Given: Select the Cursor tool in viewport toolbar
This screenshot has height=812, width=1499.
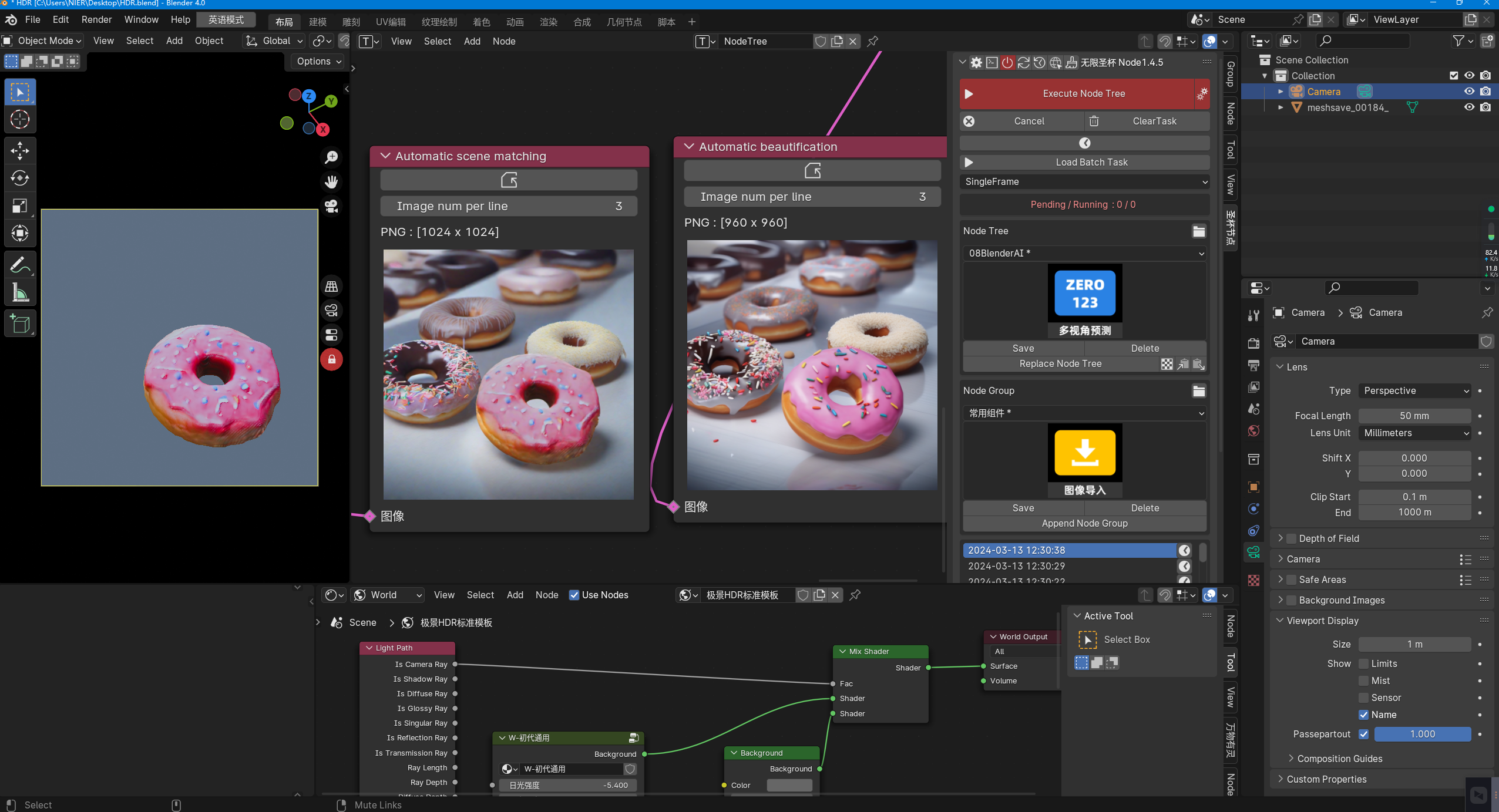Looking at the screenshot, I should coord(20,120).
